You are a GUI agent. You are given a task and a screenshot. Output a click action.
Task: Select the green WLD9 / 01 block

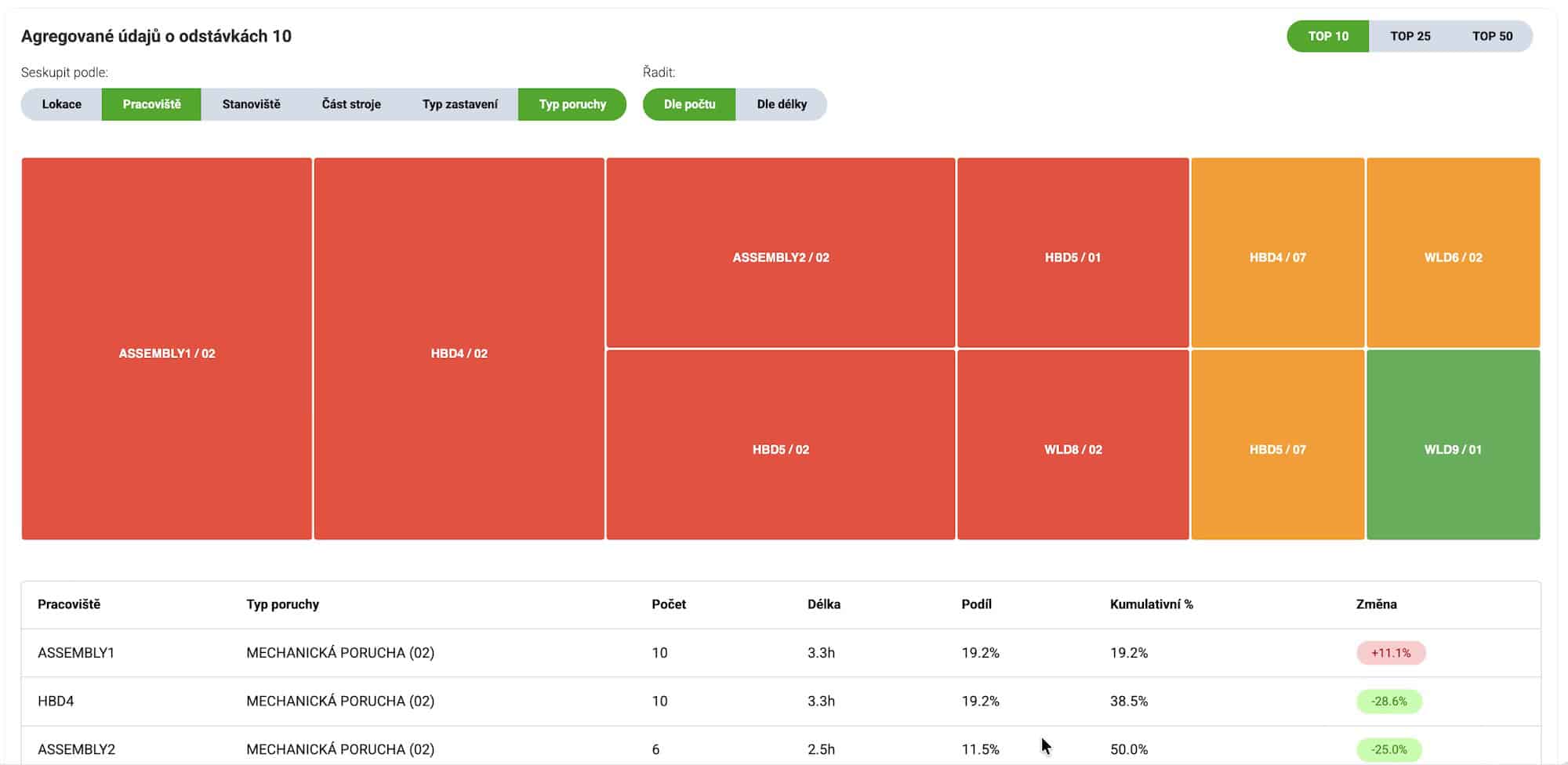tap(1452, 449)
